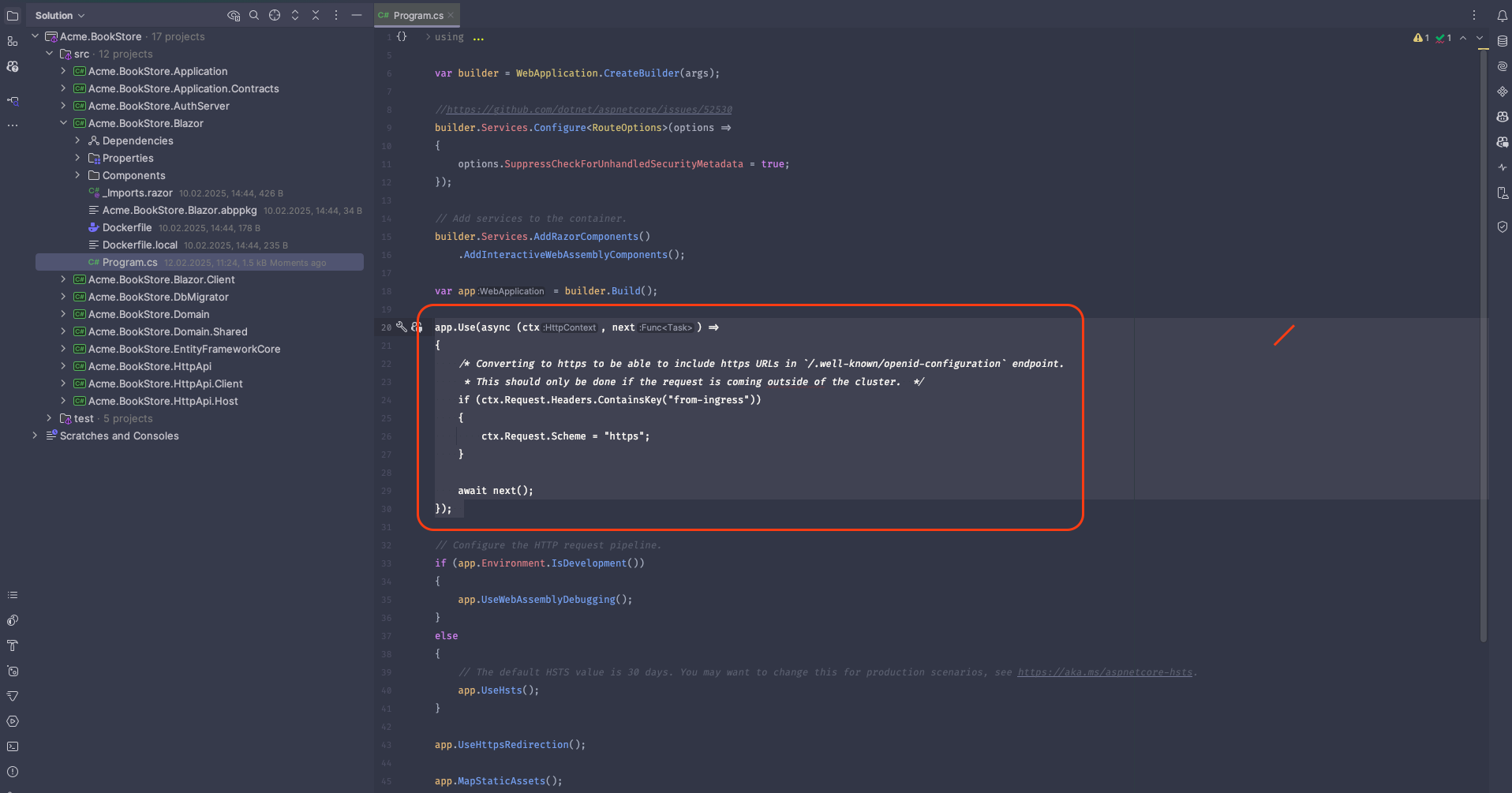Open the Database tool window
Viewport: 1512px width, 793px height.
click(1503, 41)
